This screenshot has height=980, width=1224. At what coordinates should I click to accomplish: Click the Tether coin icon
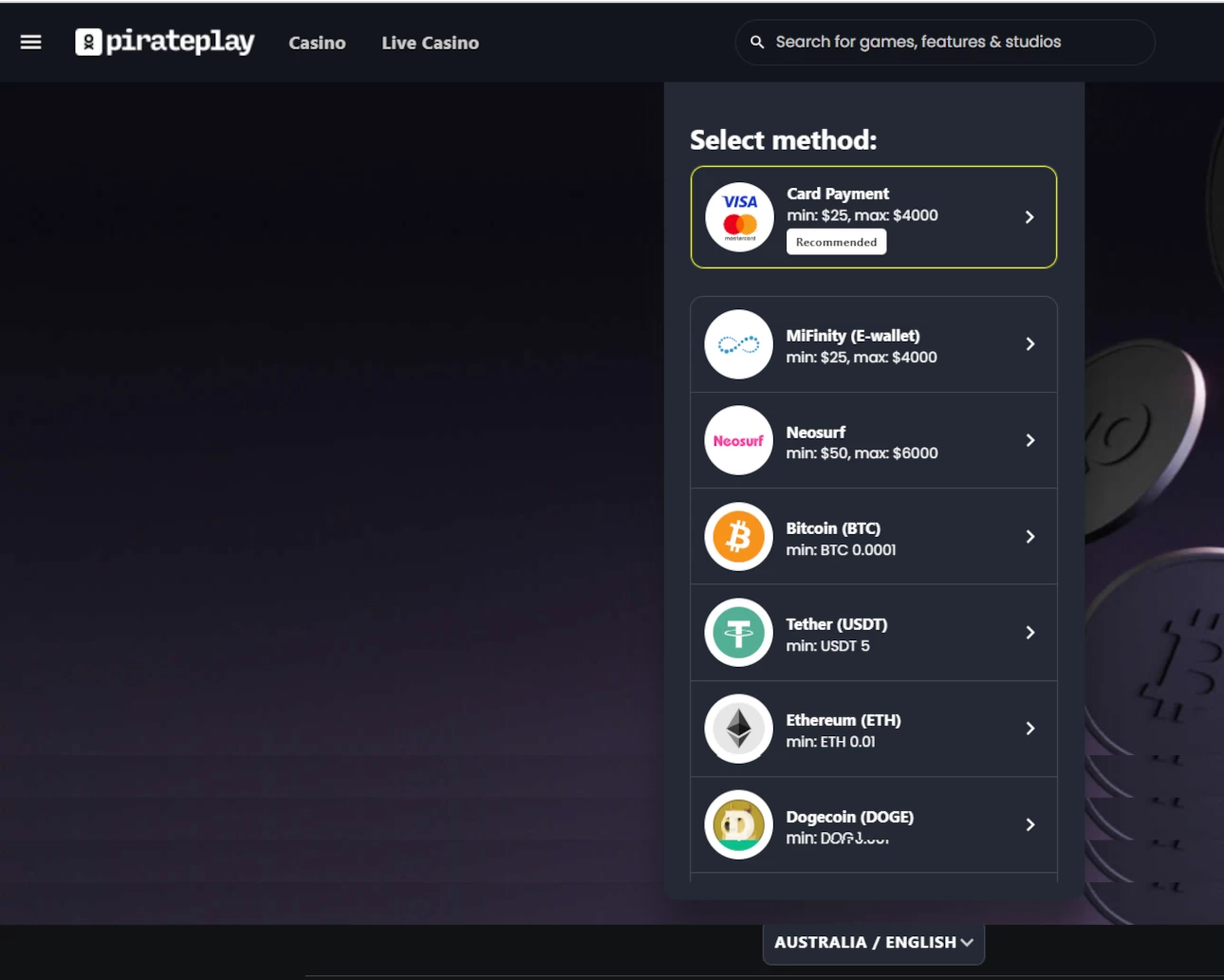(x=739, y=633)
